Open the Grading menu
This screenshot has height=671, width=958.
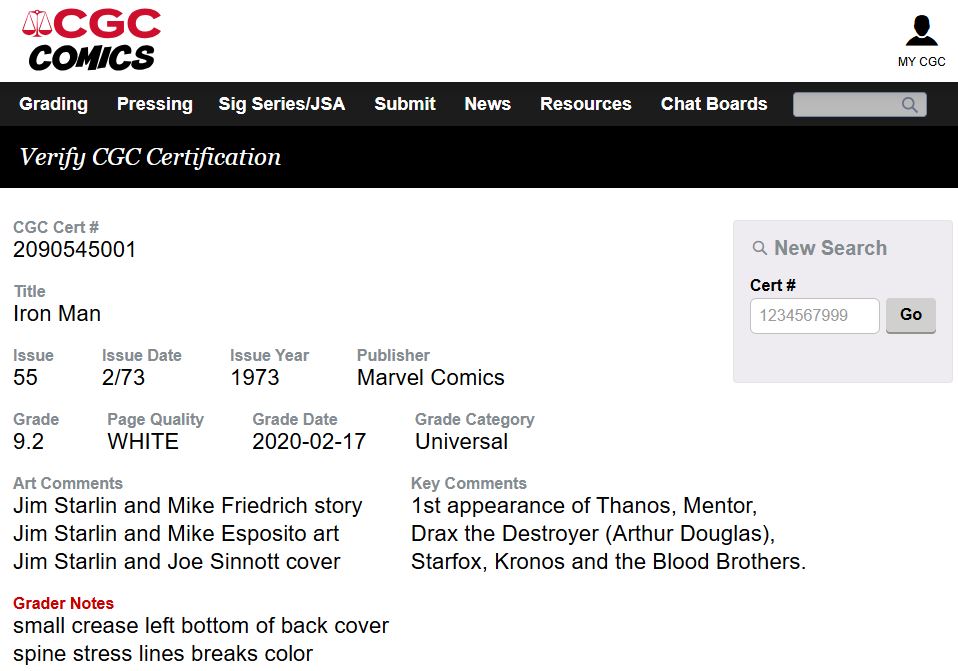54,104
